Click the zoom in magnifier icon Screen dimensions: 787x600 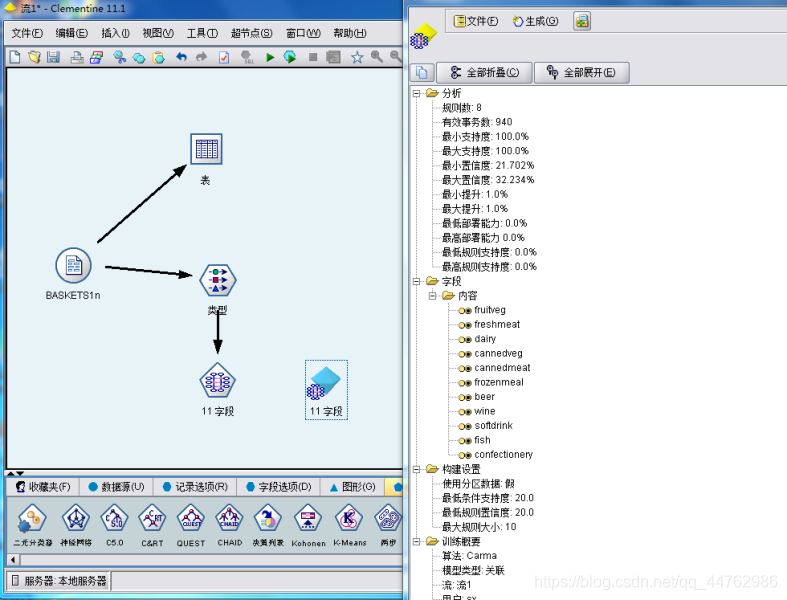point(376,57)
